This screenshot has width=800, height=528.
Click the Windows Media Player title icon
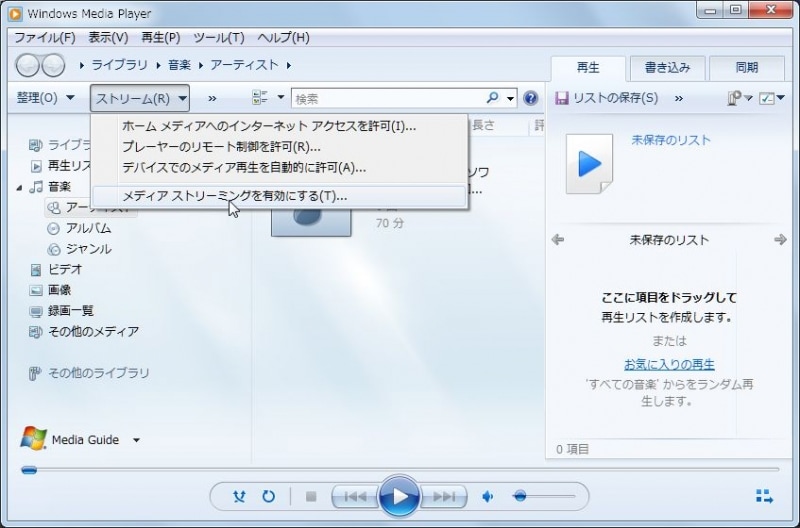(x=15, y=14)
